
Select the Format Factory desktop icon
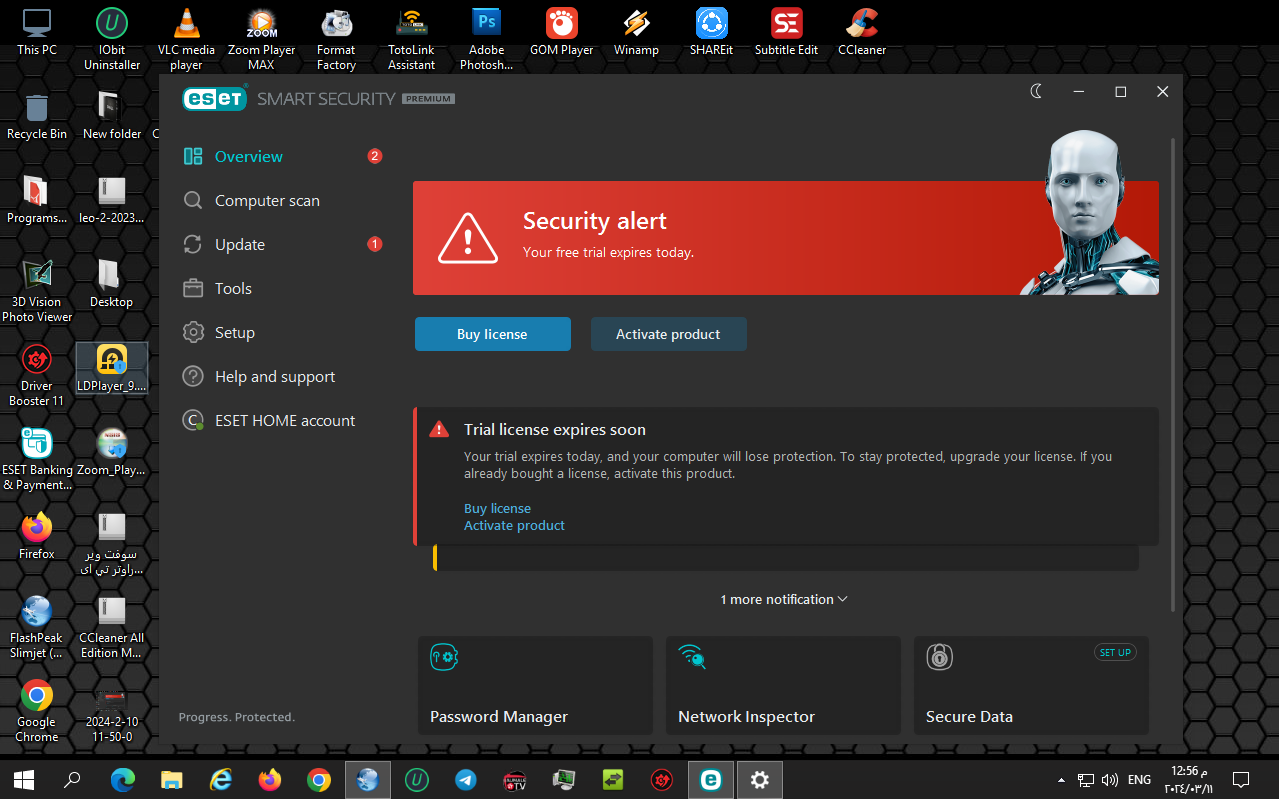(336, 39)
